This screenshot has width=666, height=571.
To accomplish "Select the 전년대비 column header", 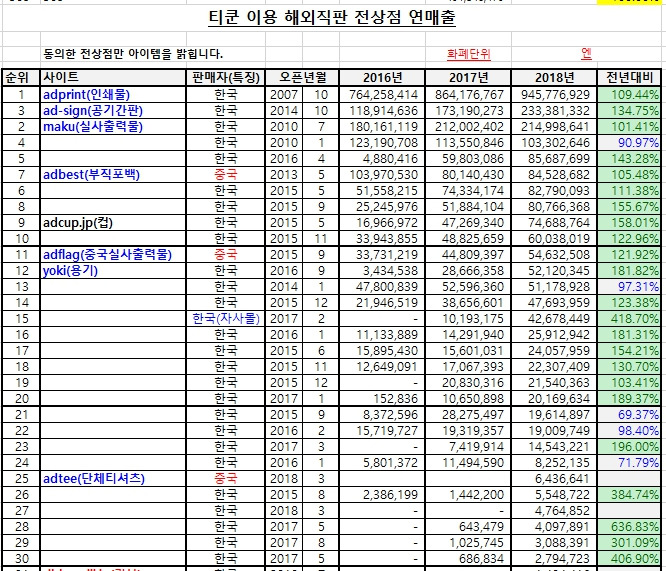I will [629, 77].
